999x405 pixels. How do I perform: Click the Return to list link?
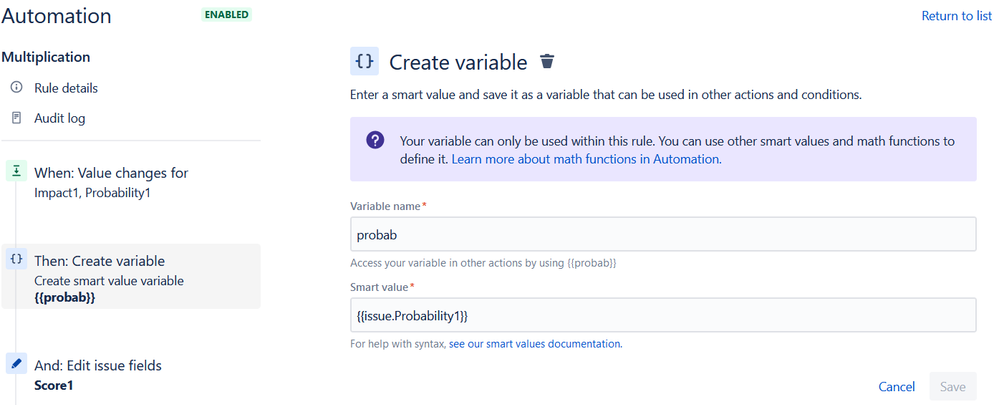point(956,16)
